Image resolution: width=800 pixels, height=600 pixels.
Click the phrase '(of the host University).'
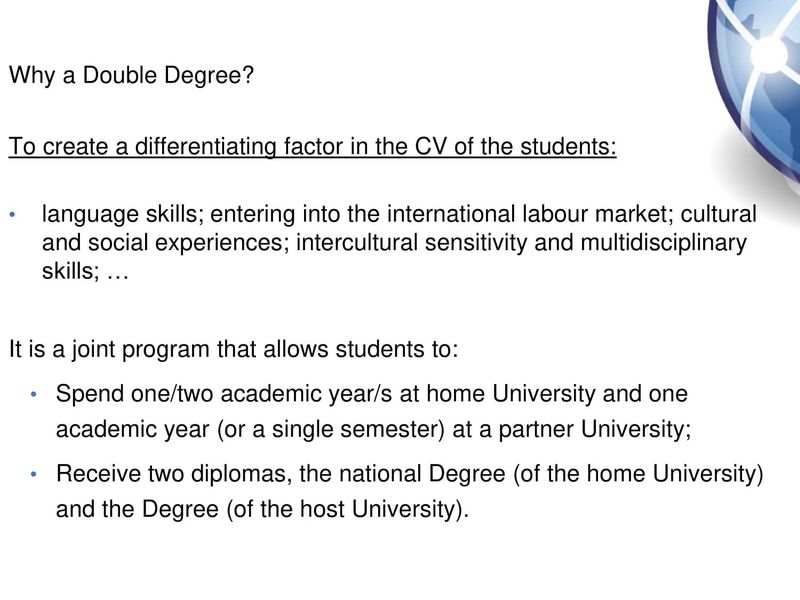(347, 510)
